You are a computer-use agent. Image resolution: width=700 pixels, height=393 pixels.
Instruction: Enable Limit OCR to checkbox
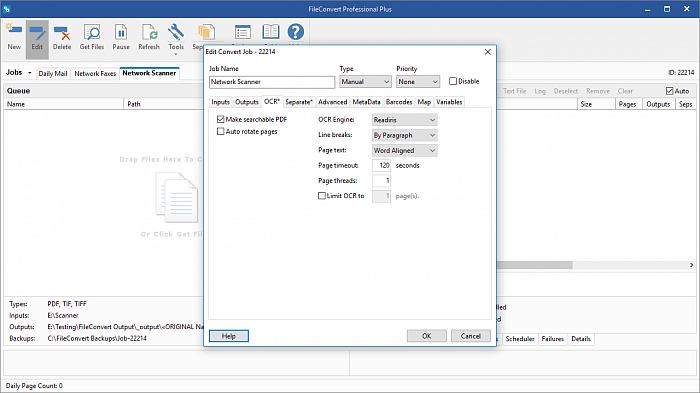[321, 196]
